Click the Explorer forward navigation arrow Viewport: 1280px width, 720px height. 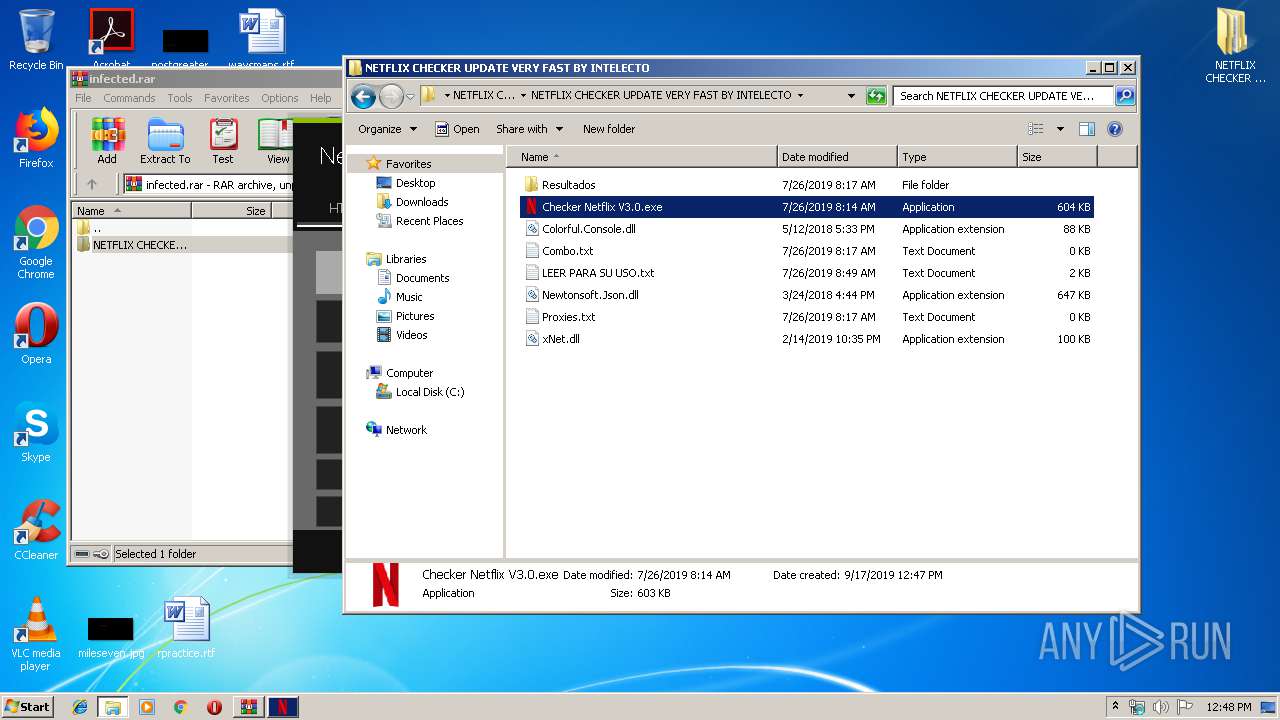pyautogui.click(x=391, y=96)
